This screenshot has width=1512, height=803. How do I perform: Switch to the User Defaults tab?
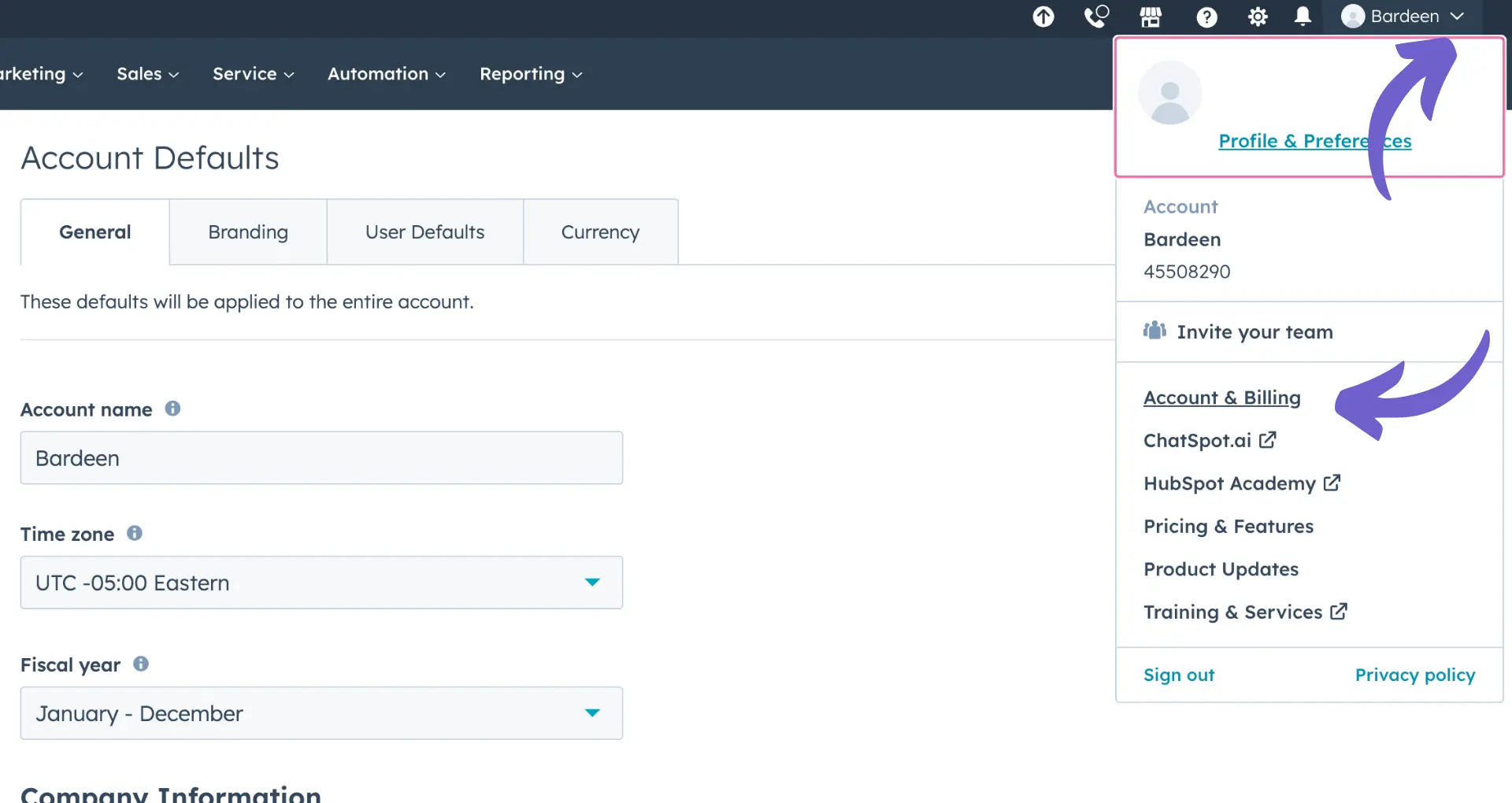425,232
